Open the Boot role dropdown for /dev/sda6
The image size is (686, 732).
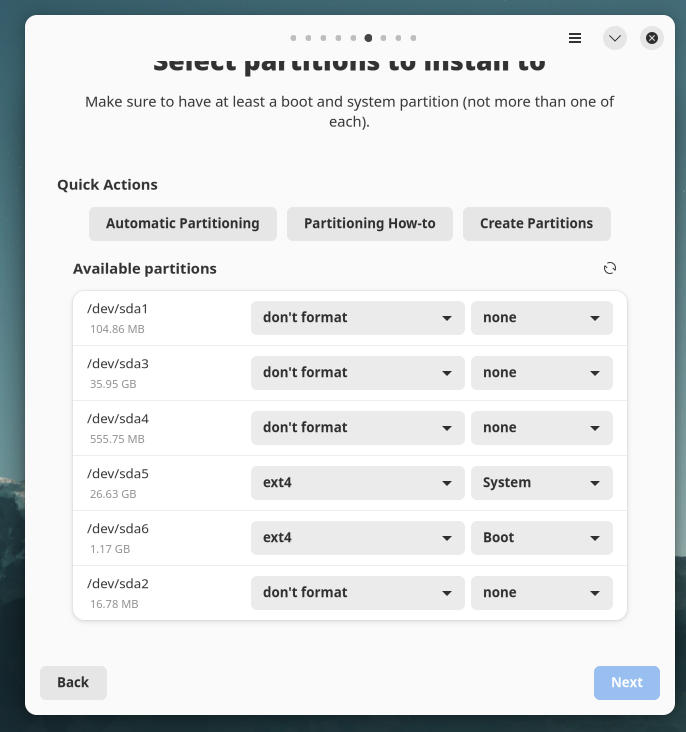(x=541, y=538)
